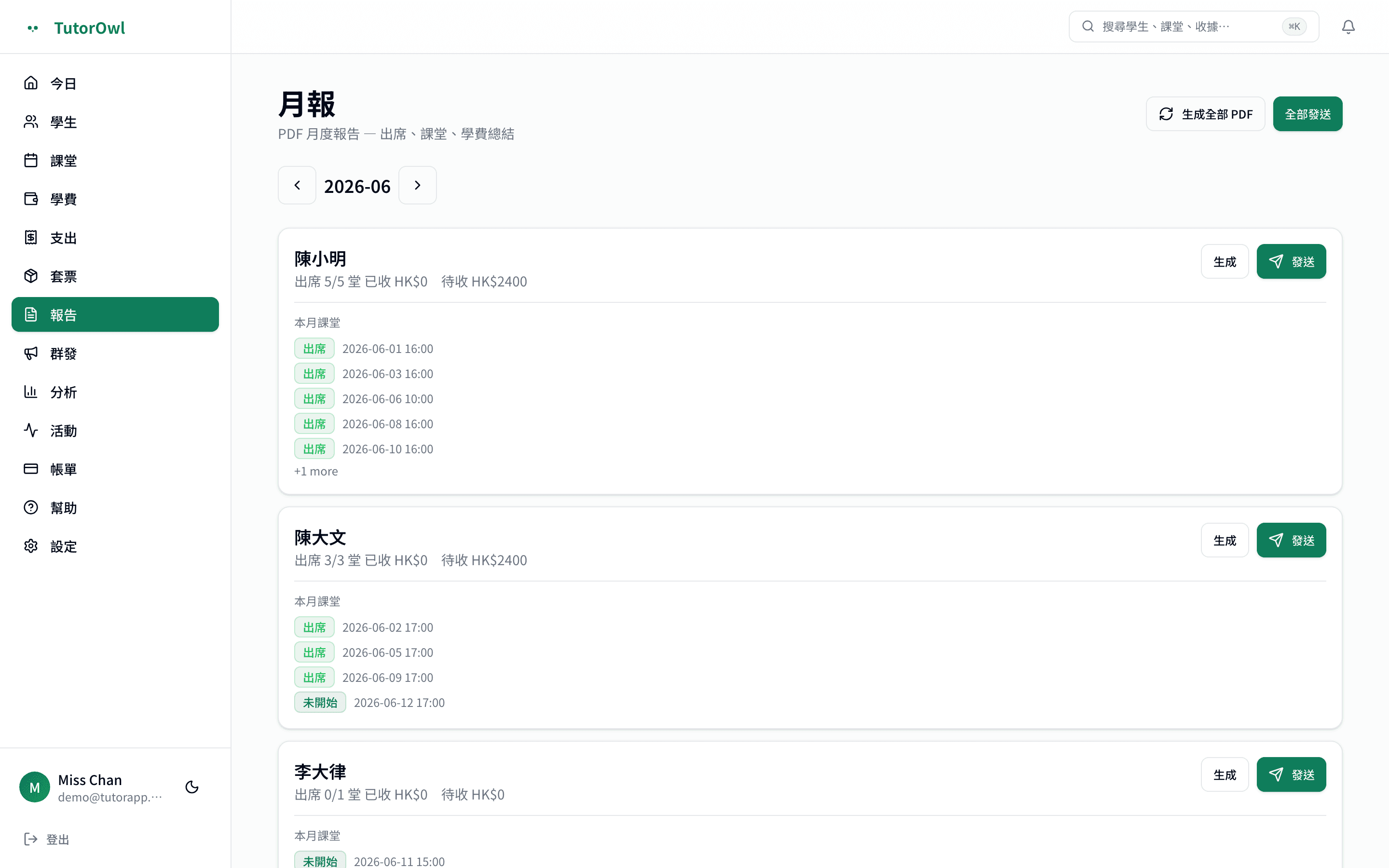Click 出席 badge for 2026-06-03 16:00

coord(314,374)
